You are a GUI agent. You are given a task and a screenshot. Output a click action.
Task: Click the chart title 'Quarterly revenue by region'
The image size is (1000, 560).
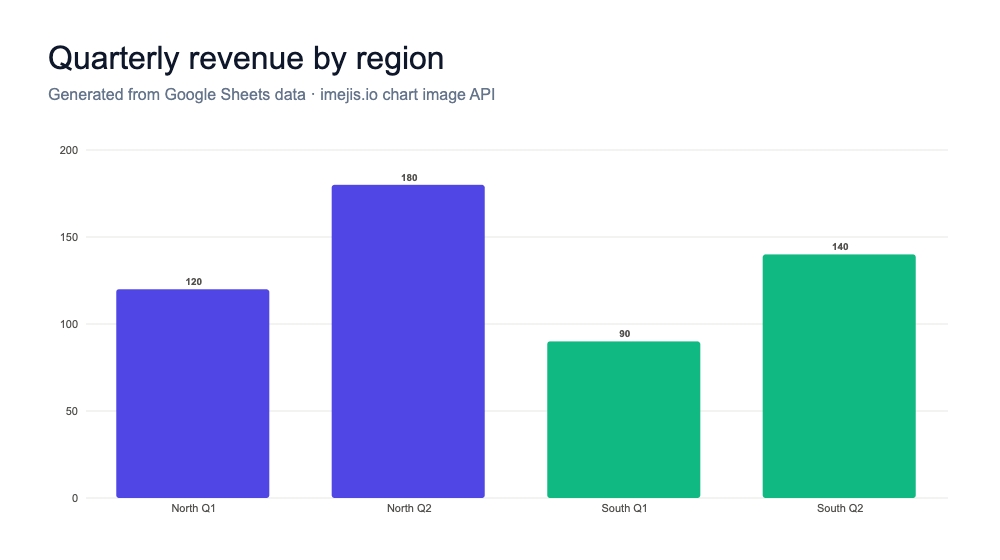coord(246,59)
